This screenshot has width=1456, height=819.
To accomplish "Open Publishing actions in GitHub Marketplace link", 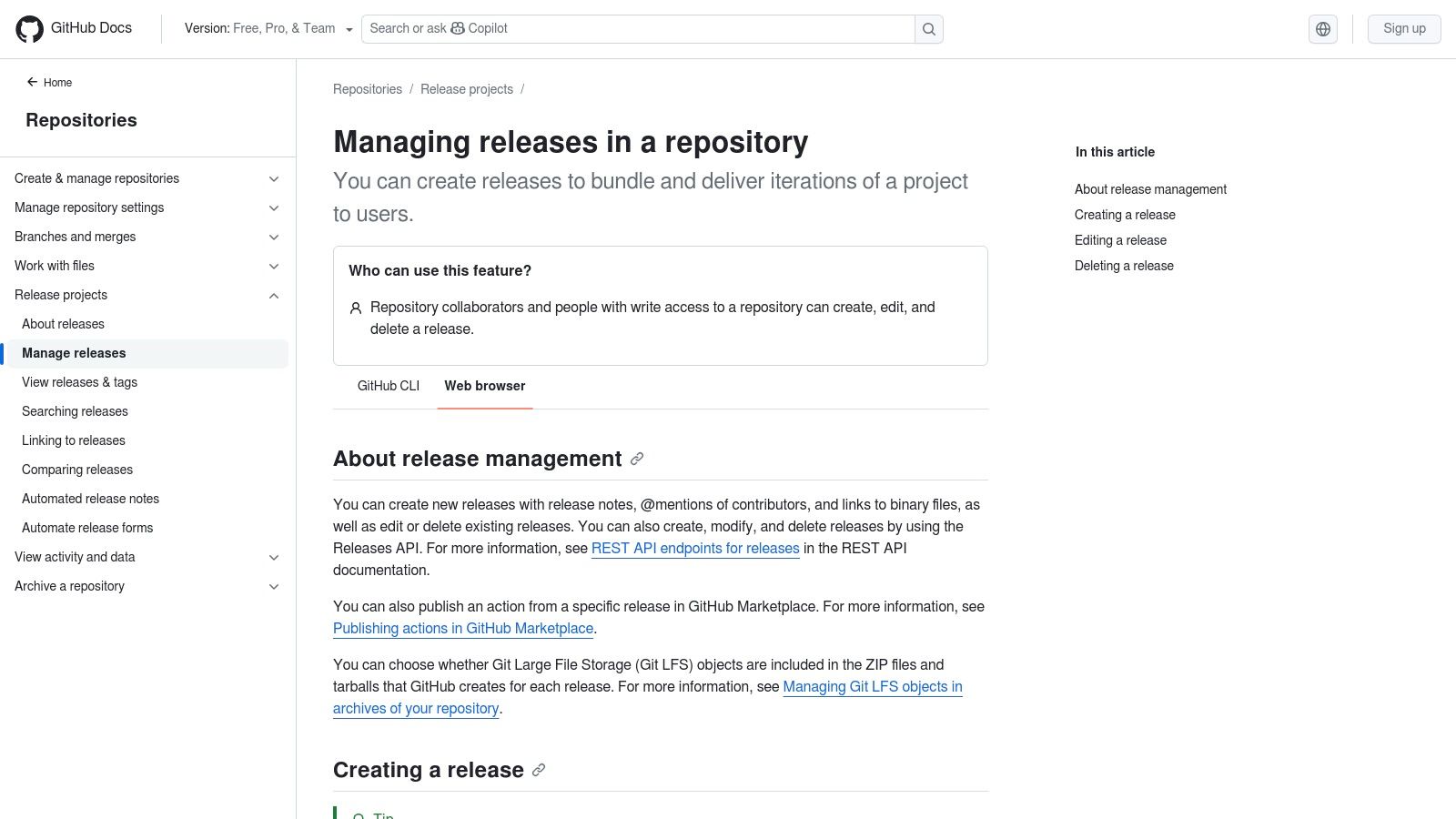I will click(x=463, y=629).
